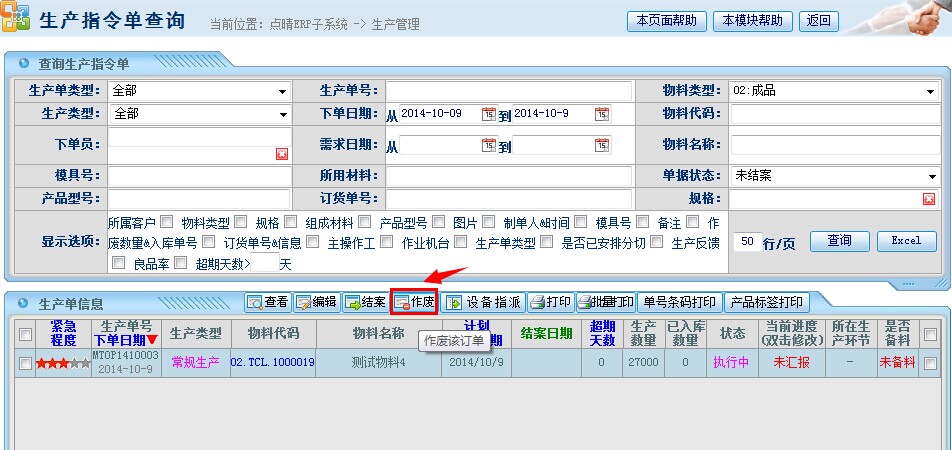
Task: Enable the 所属客户 display option checkbox
Action: (x=167, y=222)
